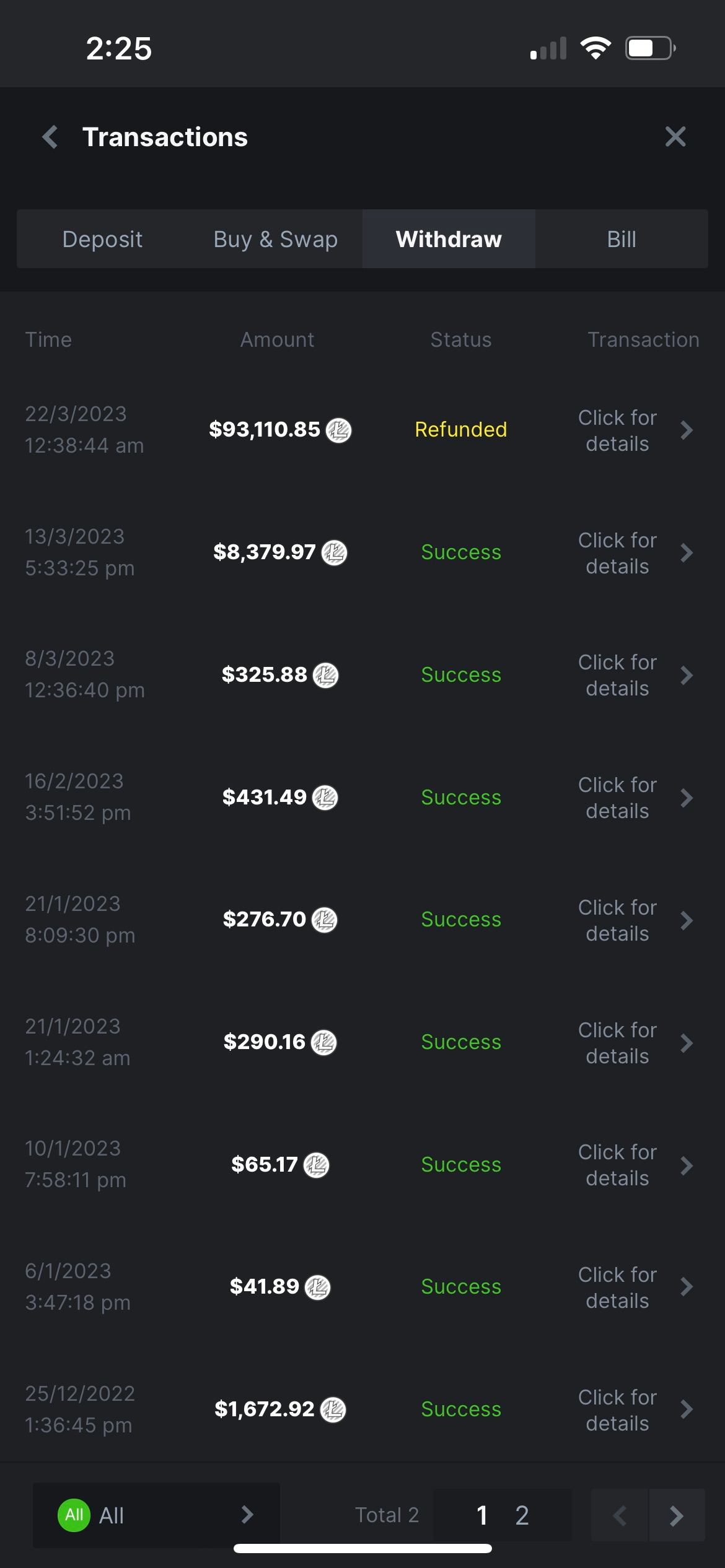Close the Transactions panel with X
Viewport: 725px width, 1568px height.
pyautogui.click(x=675, y=137)
